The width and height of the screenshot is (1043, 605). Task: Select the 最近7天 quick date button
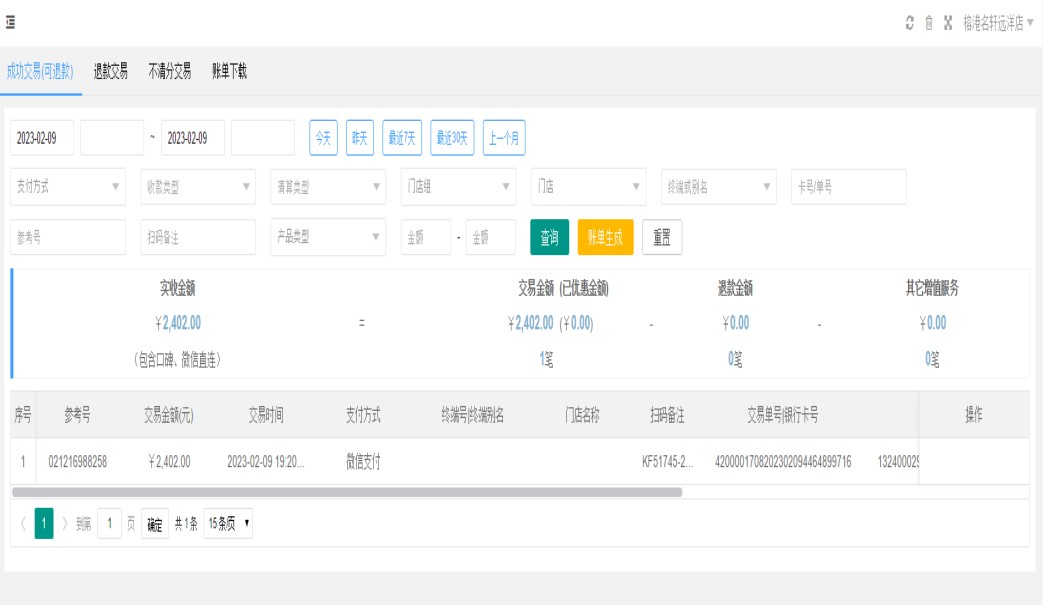402,138
